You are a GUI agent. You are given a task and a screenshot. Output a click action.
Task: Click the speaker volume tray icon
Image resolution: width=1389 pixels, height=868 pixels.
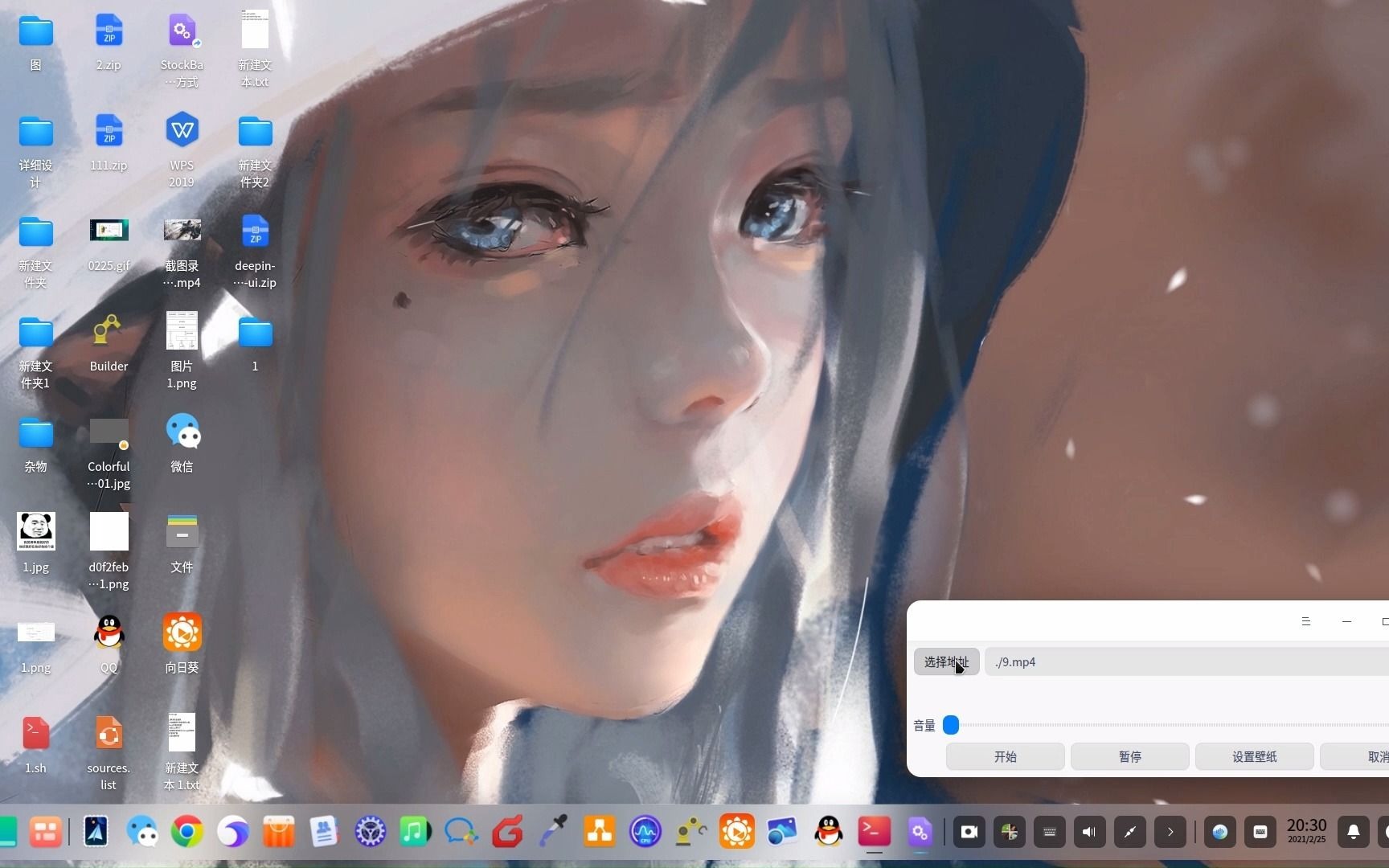coord(1089,832)
